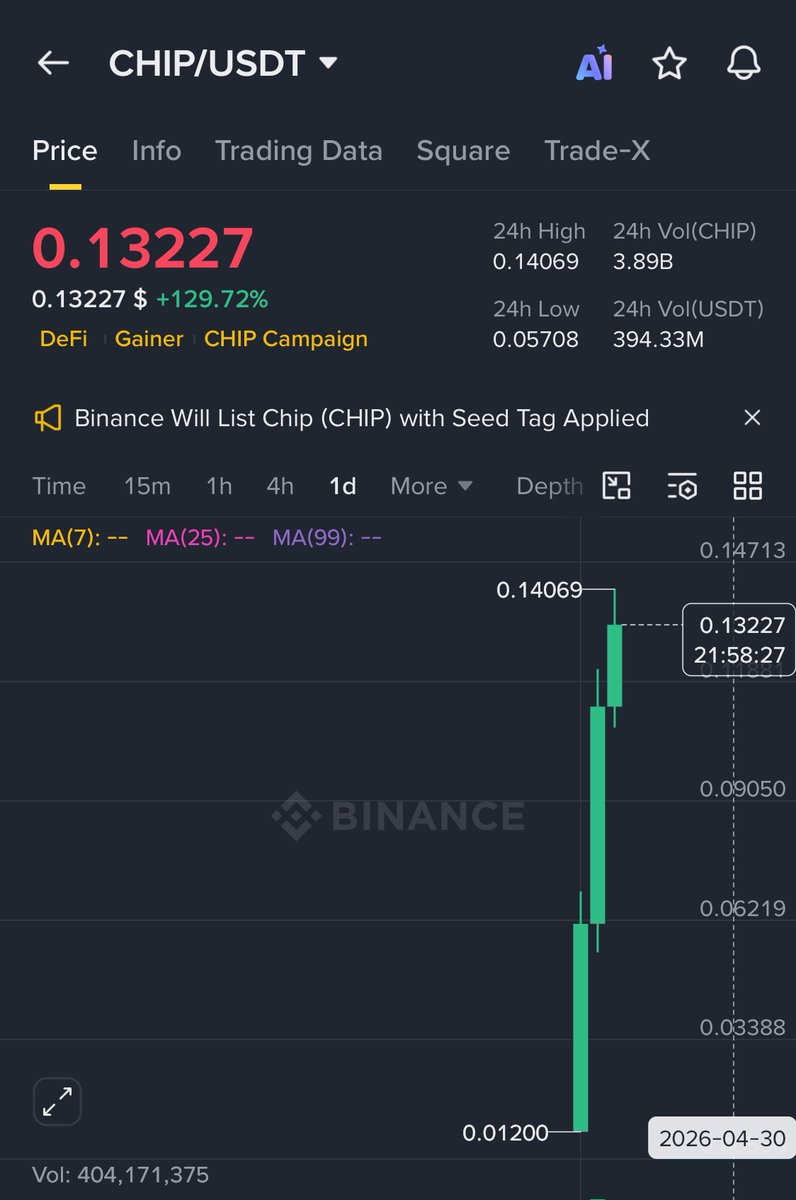Open the chart indicator settings icon
796x1200 pixels.
tap(682, 486)
